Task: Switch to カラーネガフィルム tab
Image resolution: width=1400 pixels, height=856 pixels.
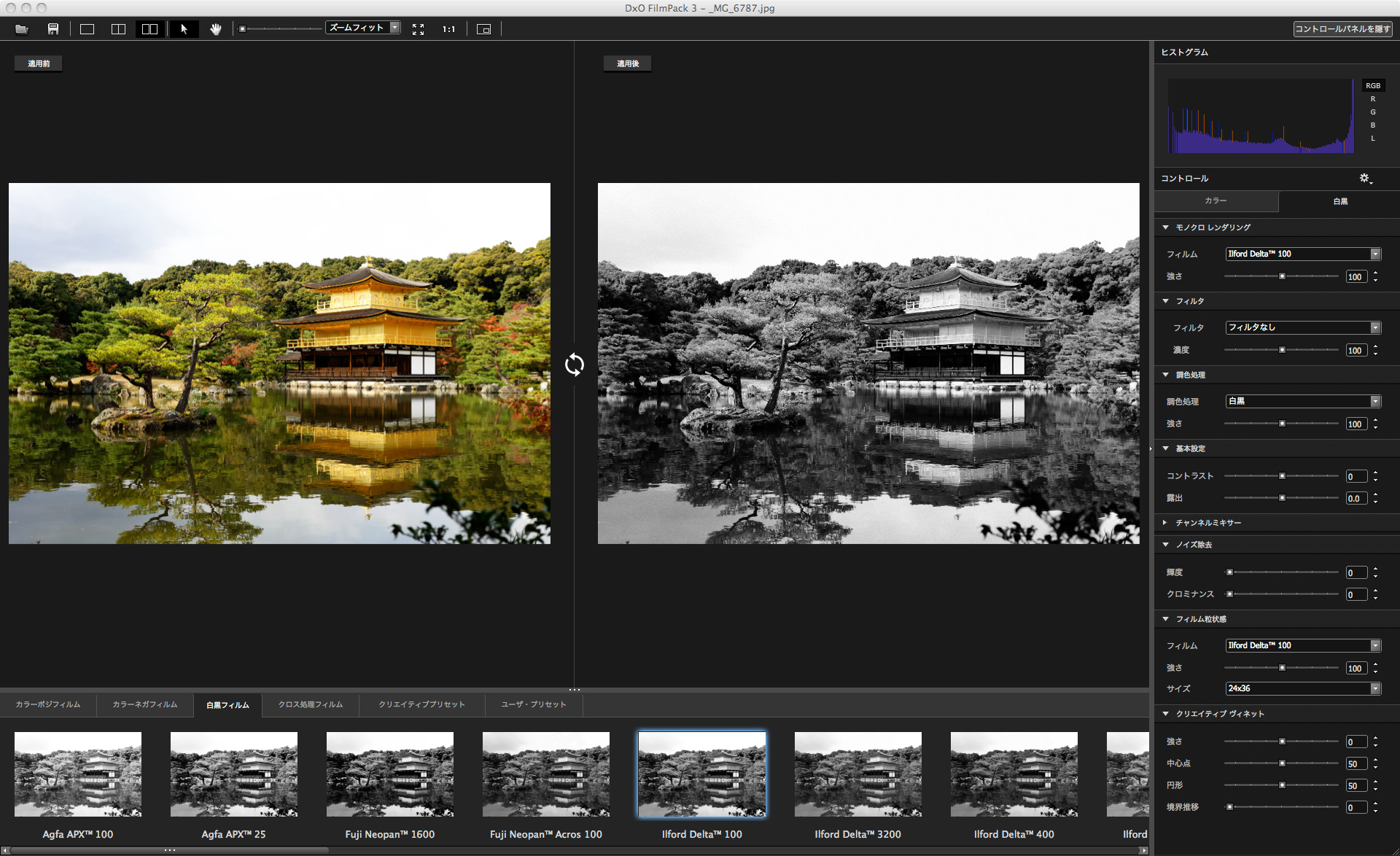Action: click(144, 705)
